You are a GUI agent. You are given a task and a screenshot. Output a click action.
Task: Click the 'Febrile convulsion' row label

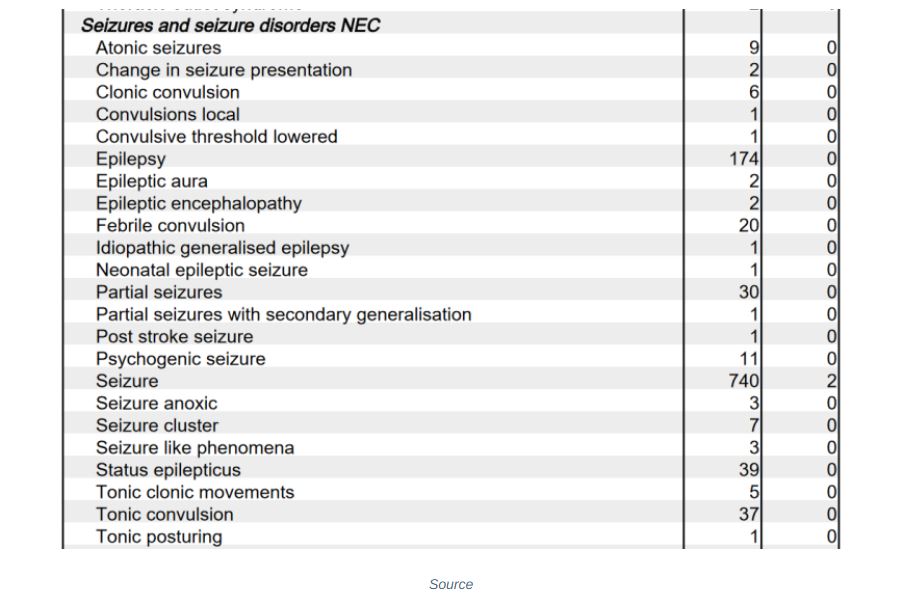pos(170,226)
